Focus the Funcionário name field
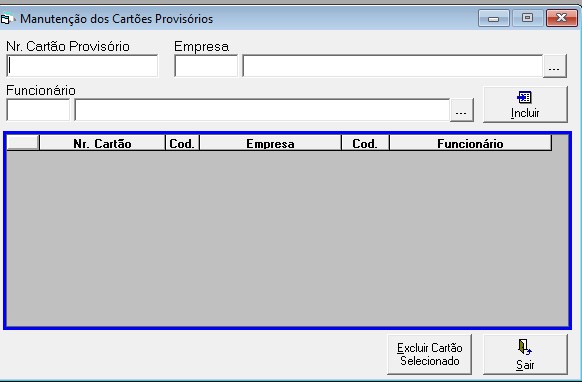 click(x=262, y=110)
